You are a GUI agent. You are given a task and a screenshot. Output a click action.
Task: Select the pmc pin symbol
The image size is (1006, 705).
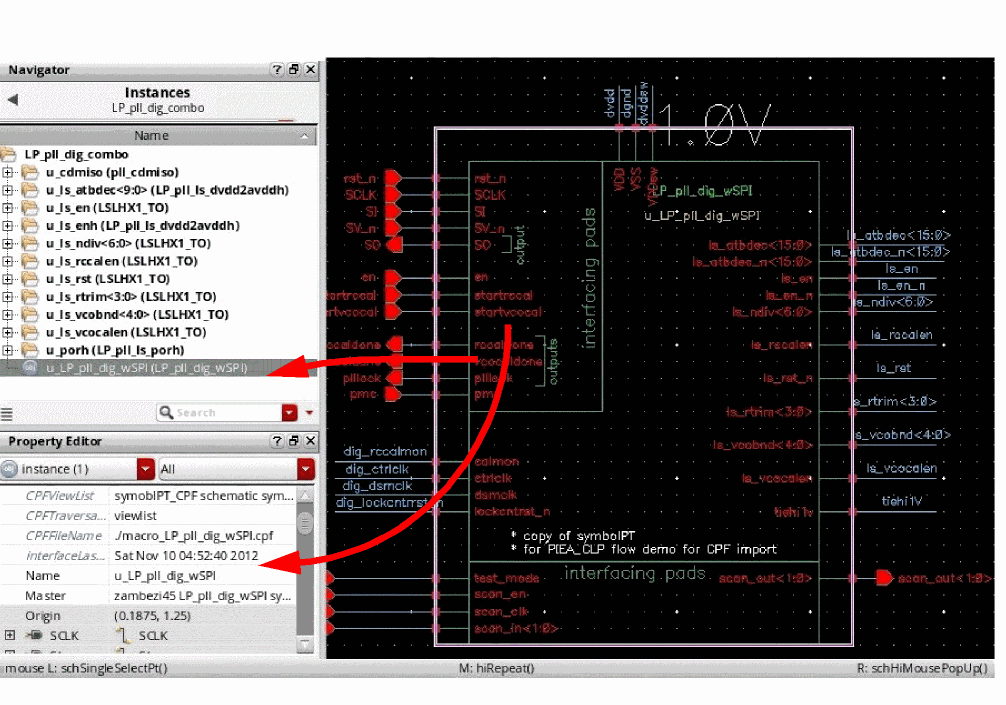point(392,395)
